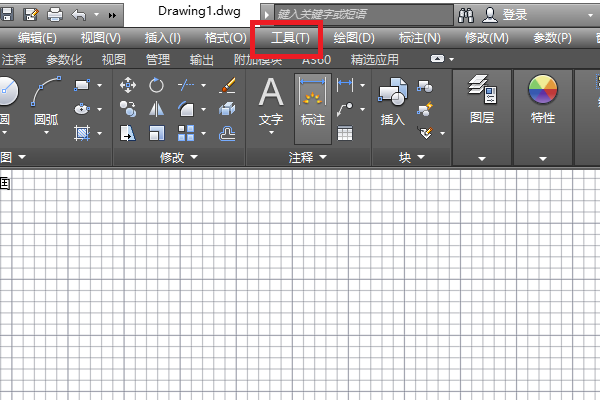
Task: Toggle the Dimension (标注) tool button
Action: point(314,102)
